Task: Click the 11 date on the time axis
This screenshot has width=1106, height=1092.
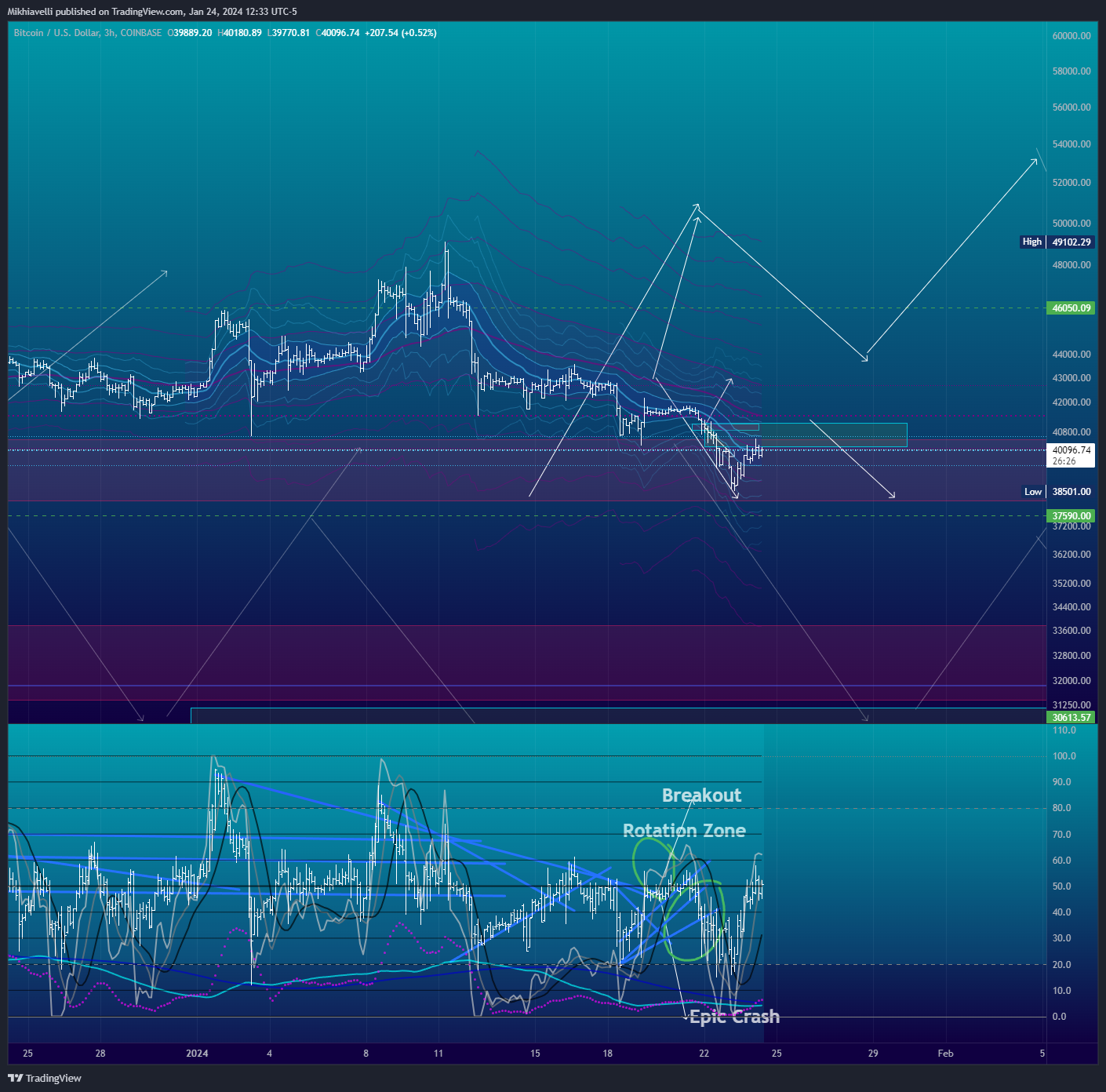Action: (x=438, y=1054)
